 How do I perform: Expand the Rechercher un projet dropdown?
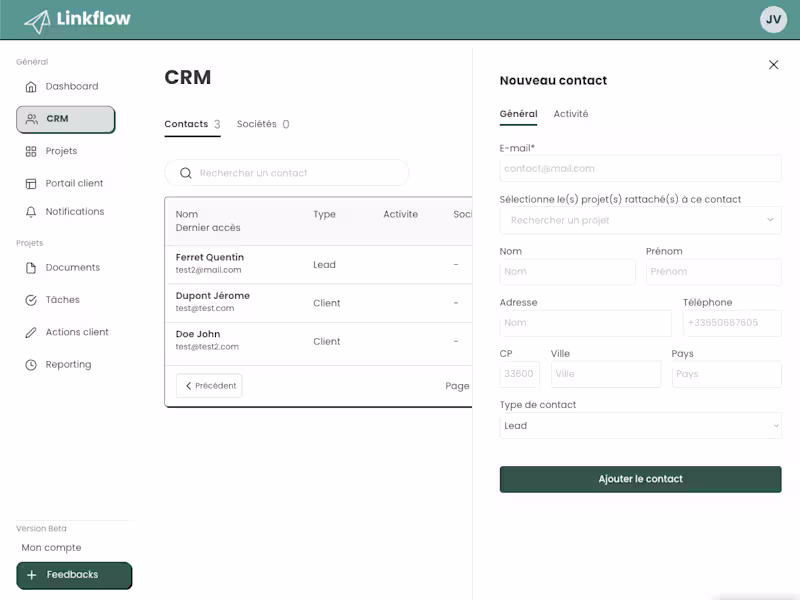[640, 220]
